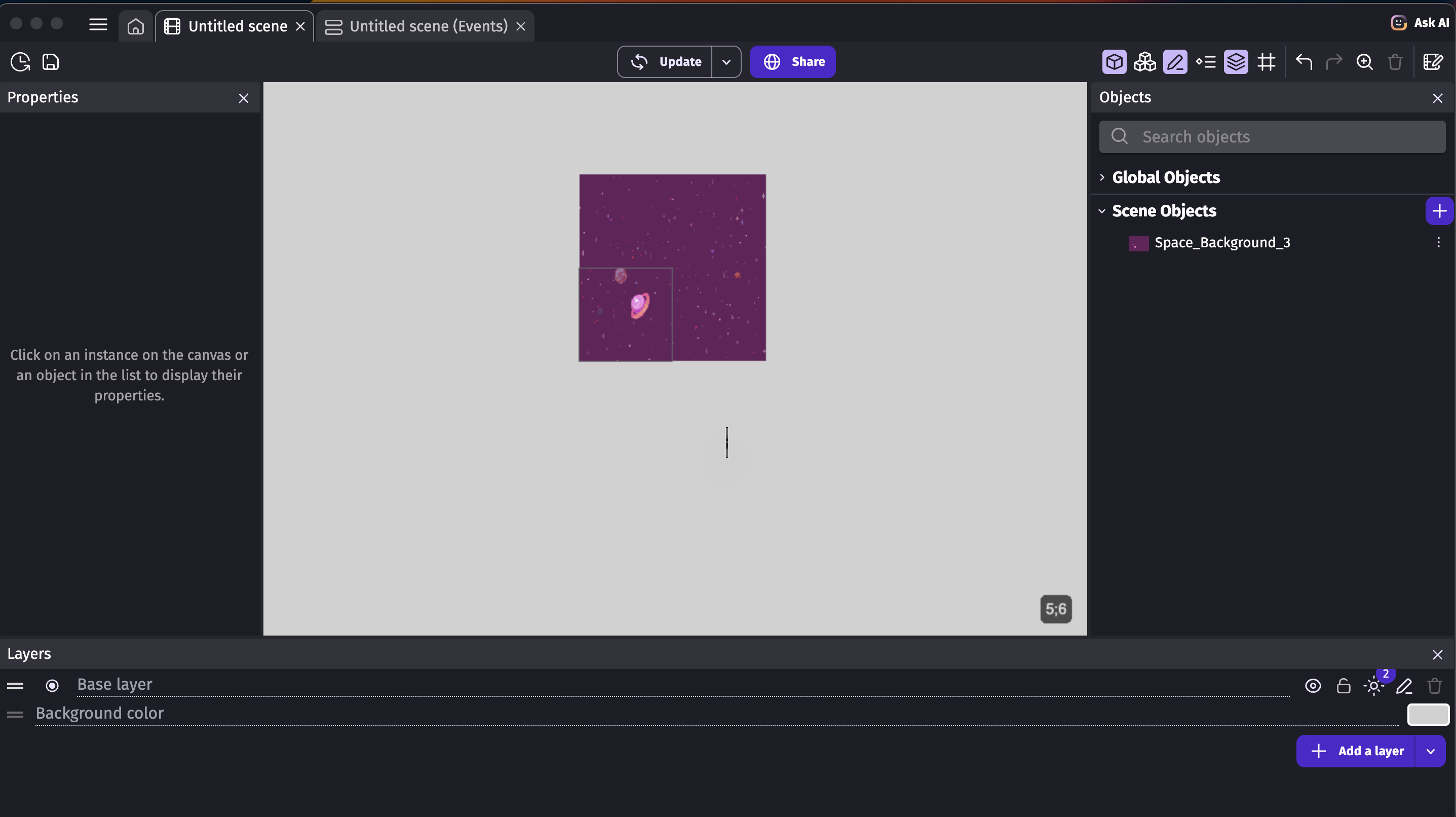This screenshot has width=1456, height=817.
Task: Toggle the instances list panel icon
Action: point(1206,62)
